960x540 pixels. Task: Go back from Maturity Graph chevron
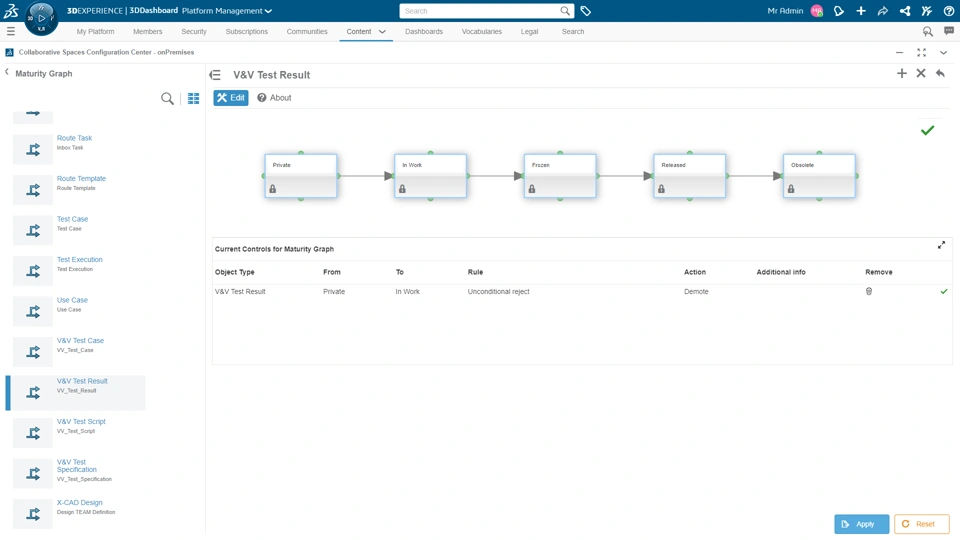[7, 72]
